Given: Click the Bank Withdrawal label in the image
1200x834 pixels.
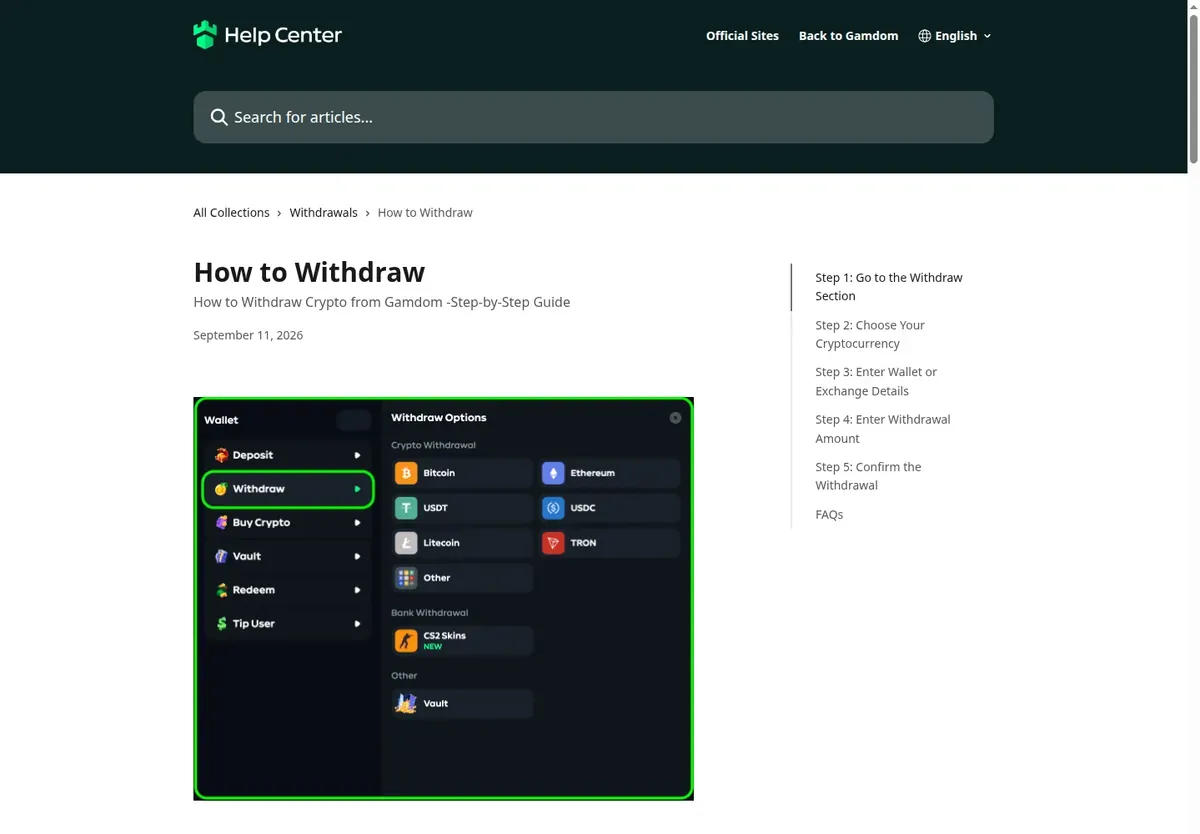Looking at the screenshot, I should [429, 613].
